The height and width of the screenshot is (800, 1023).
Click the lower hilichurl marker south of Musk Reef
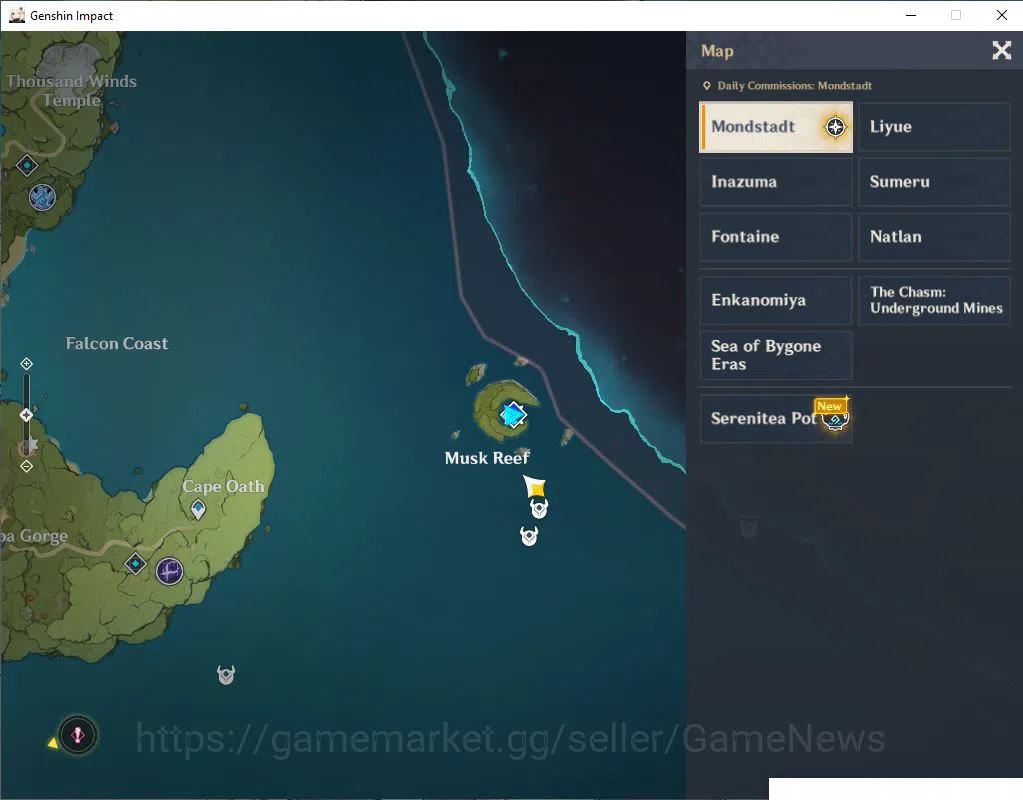click(529, 536)
